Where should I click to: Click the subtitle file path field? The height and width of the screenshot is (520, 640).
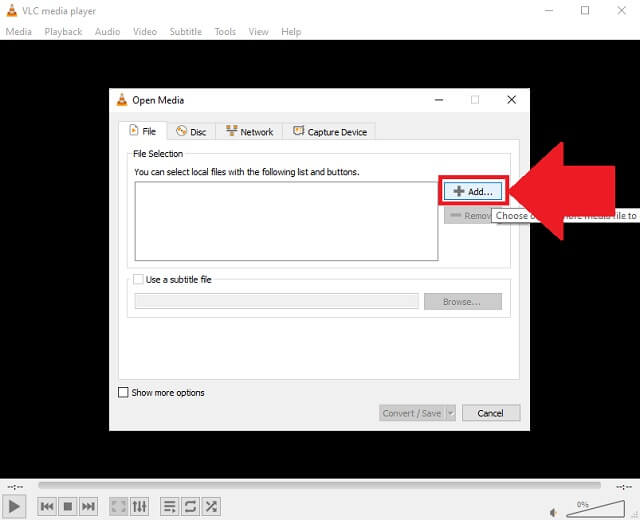pos(276,301)
